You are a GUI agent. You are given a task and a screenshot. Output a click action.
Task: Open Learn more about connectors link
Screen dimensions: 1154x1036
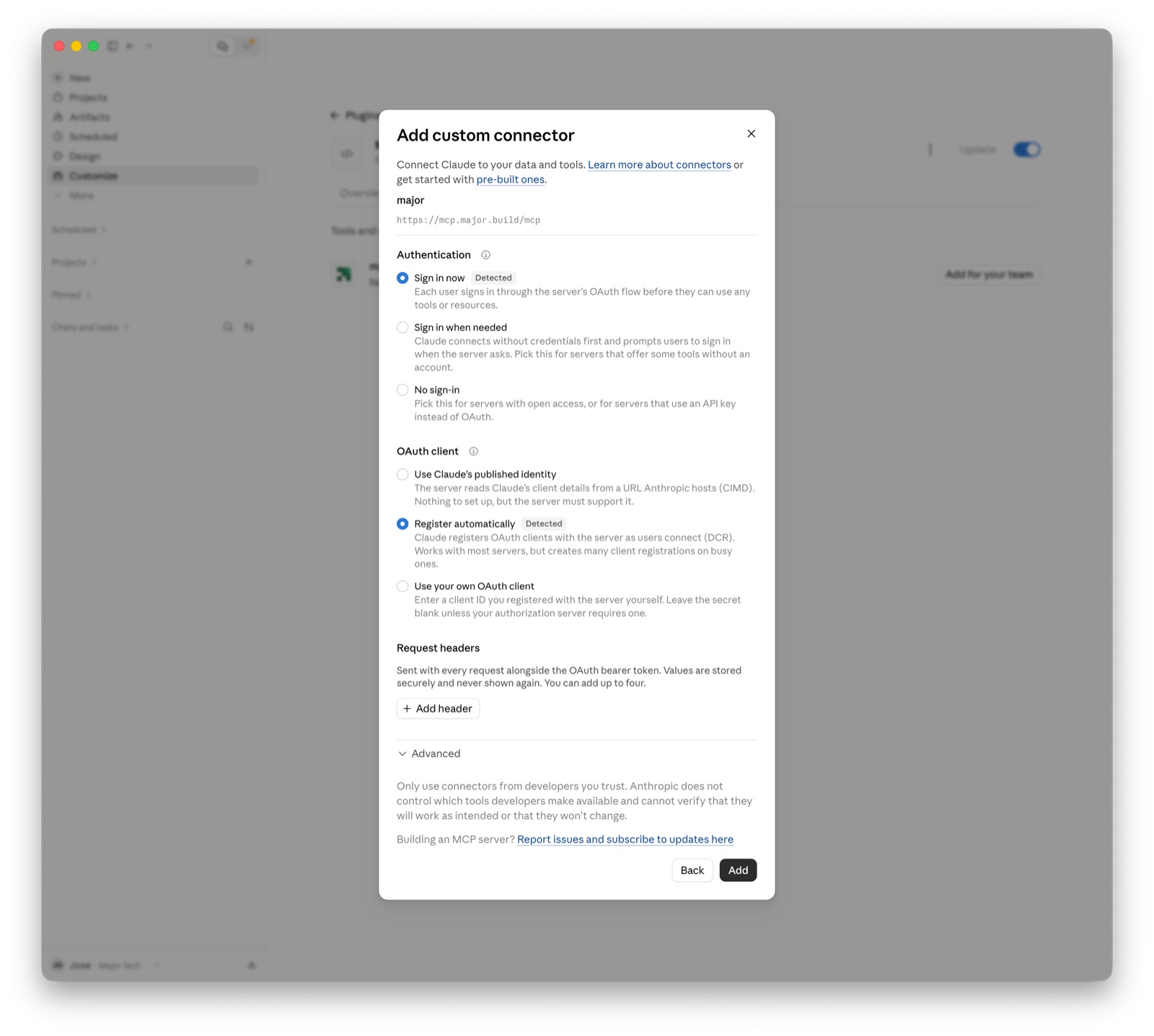click(x=659, y=165)
